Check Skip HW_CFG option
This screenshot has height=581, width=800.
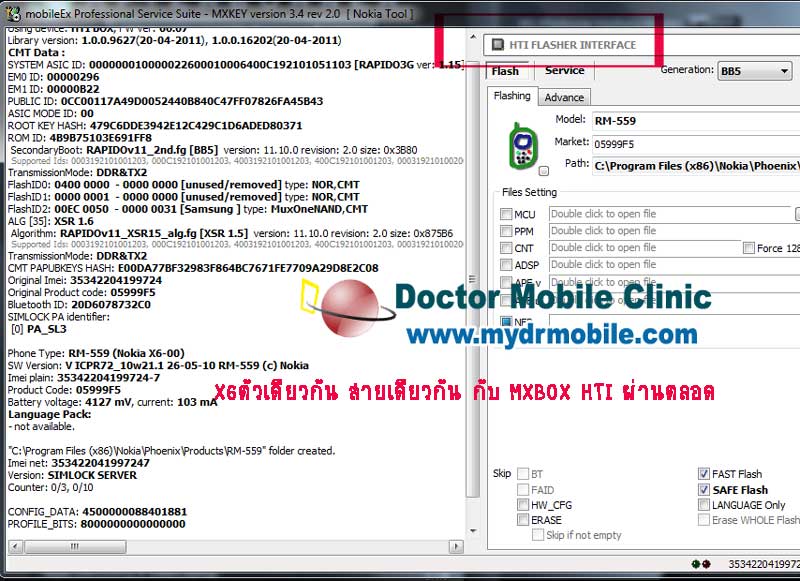click(x=523, y=504)
